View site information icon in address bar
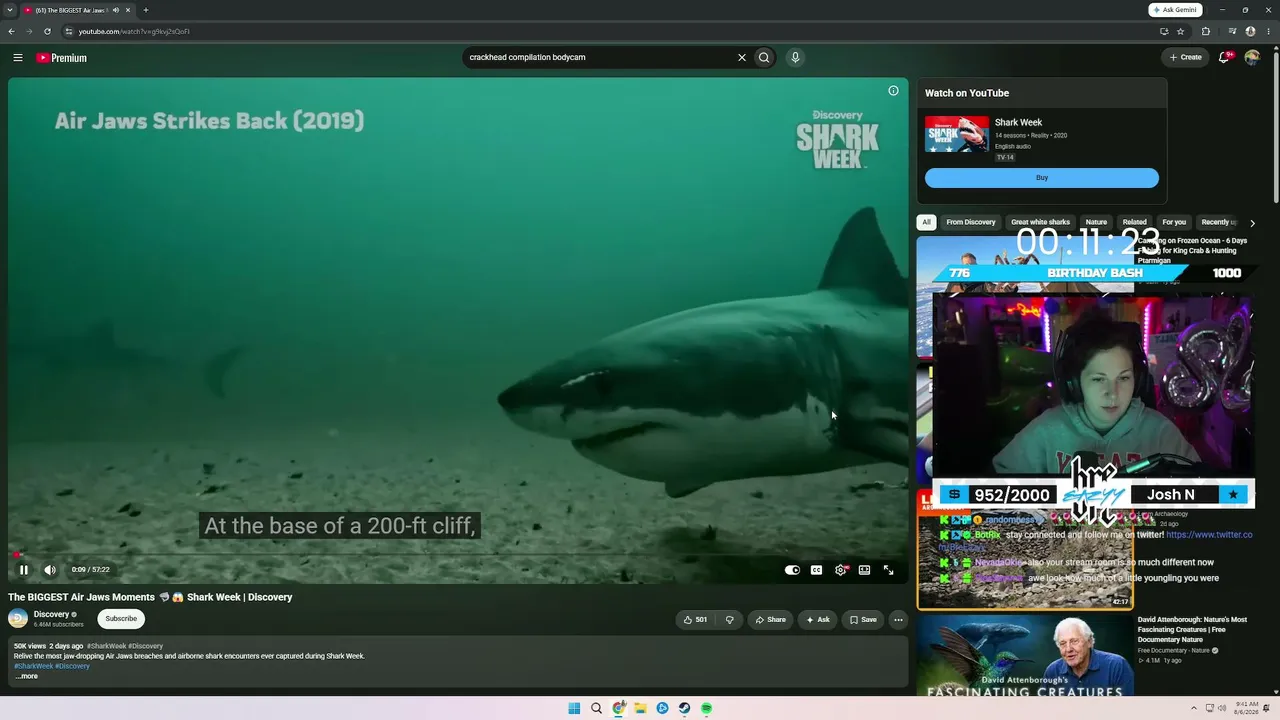The height and width of the screenshot is (720, 1280). [x=69, y=31]
